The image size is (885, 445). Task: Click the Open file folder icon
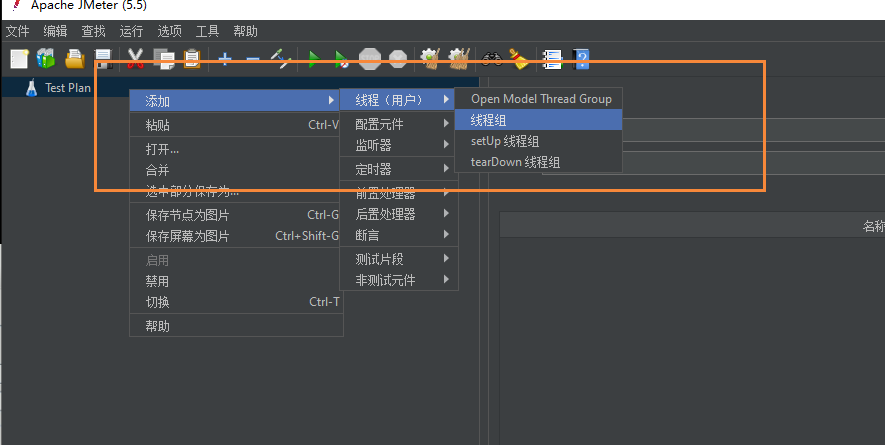click(x=75, y=59)
